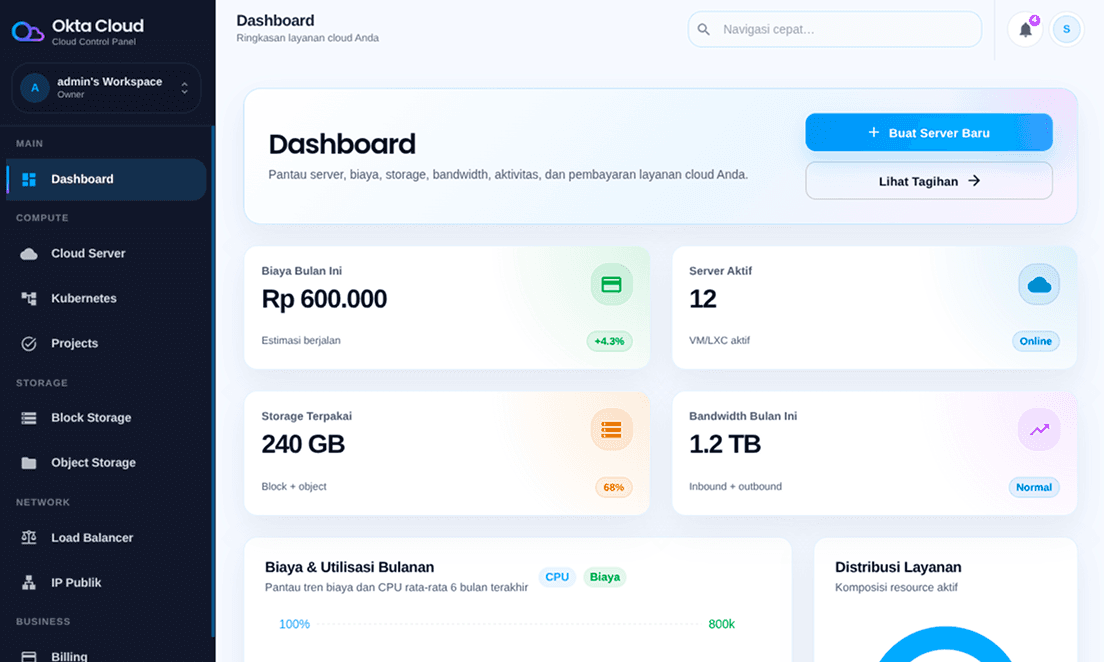Screen dimensions: 1104x662
Task: Click Estimasi berjalan caption
Action: pos(301,340)
